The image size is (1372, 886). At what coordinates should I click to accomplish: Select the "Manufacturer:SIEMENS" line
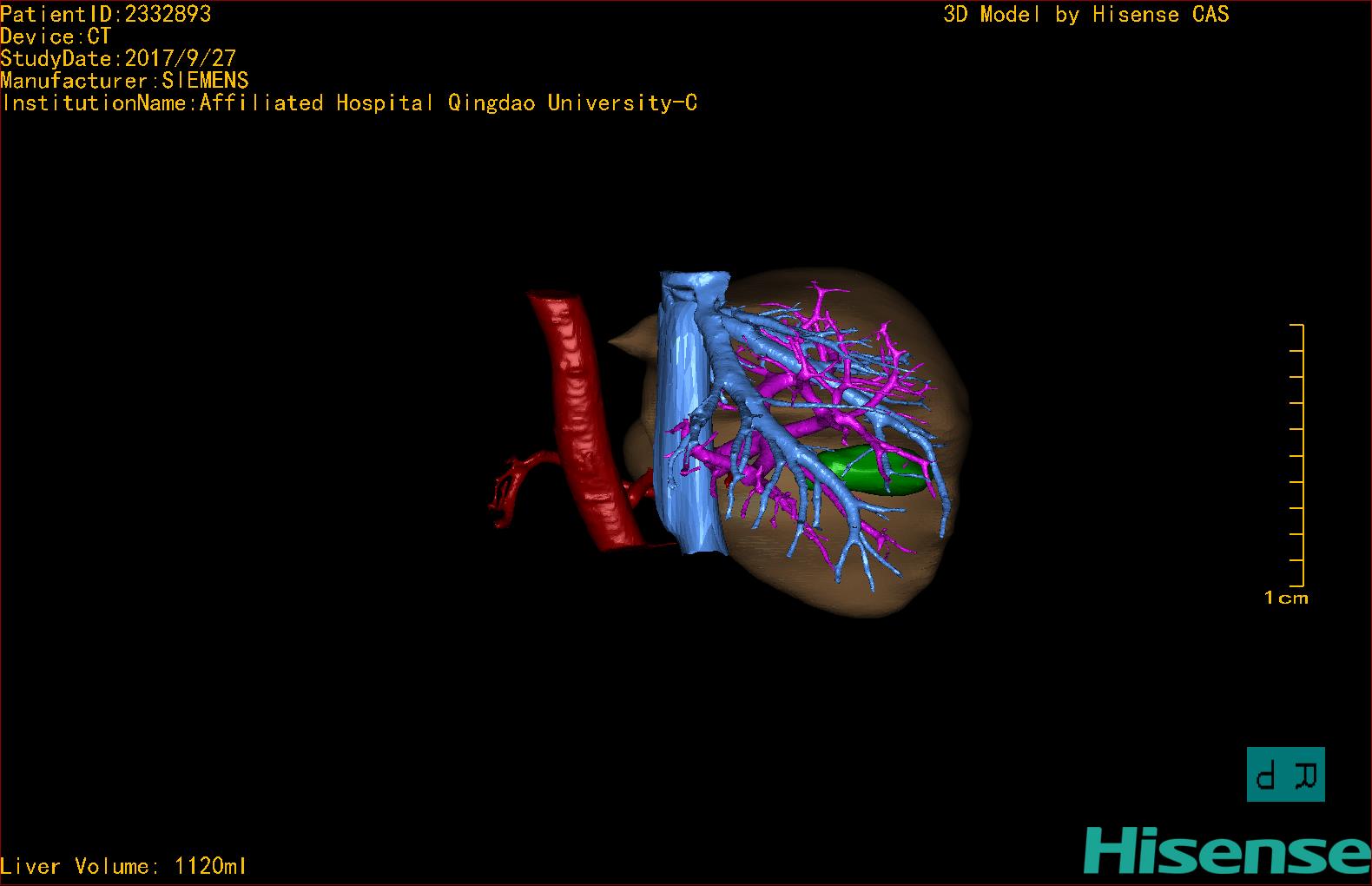click(x=124, y=81)
